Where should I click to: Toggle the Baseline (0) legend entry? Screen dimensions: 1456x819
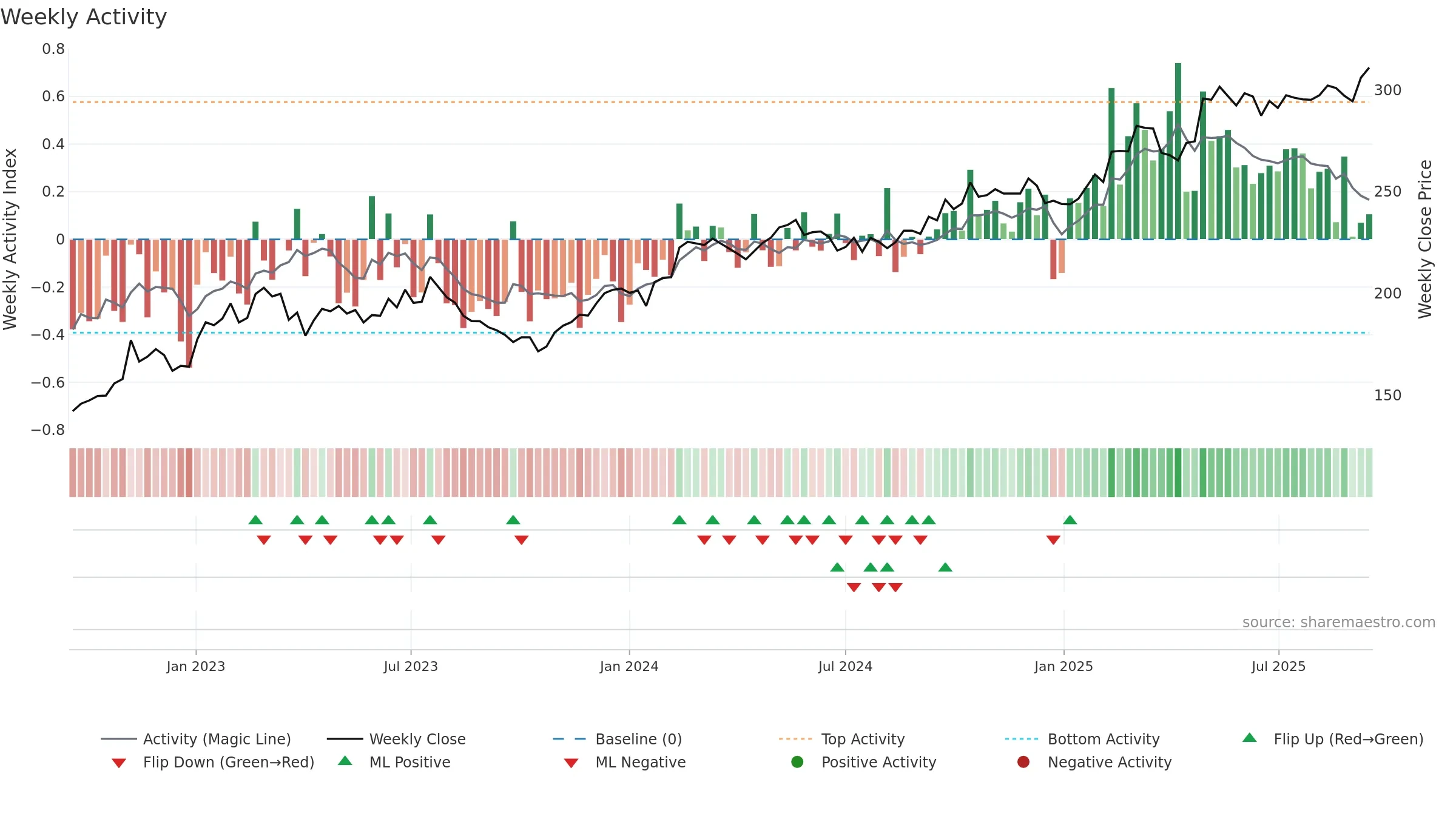pos(618,739)
